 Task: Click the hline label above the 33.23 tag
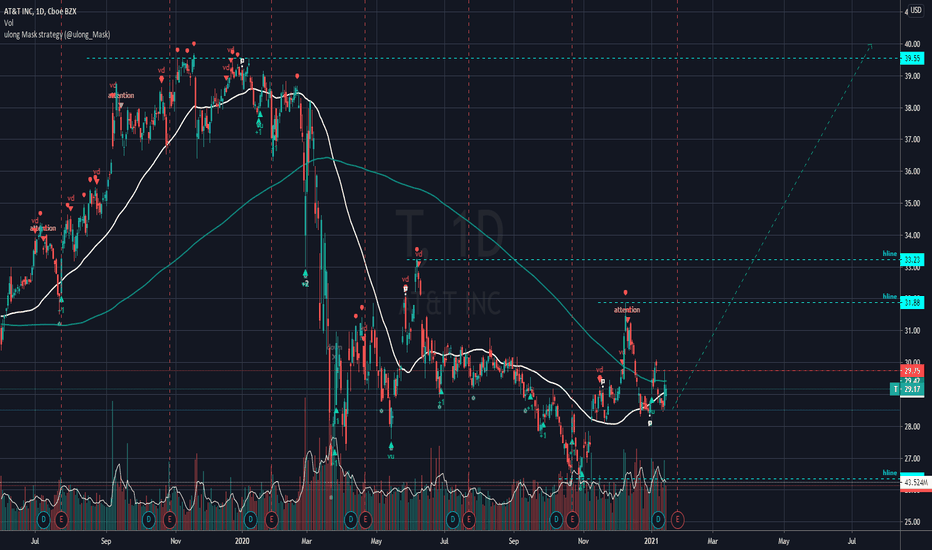890,254
